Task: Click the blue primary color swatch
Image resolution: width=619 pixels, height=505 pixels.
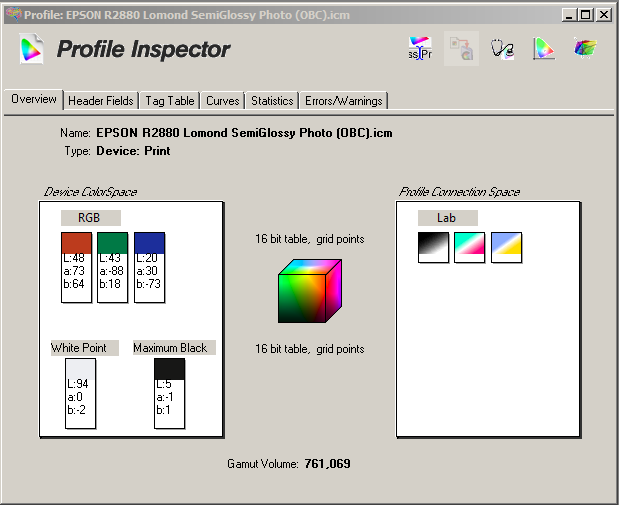Action: tap(149, 243)
